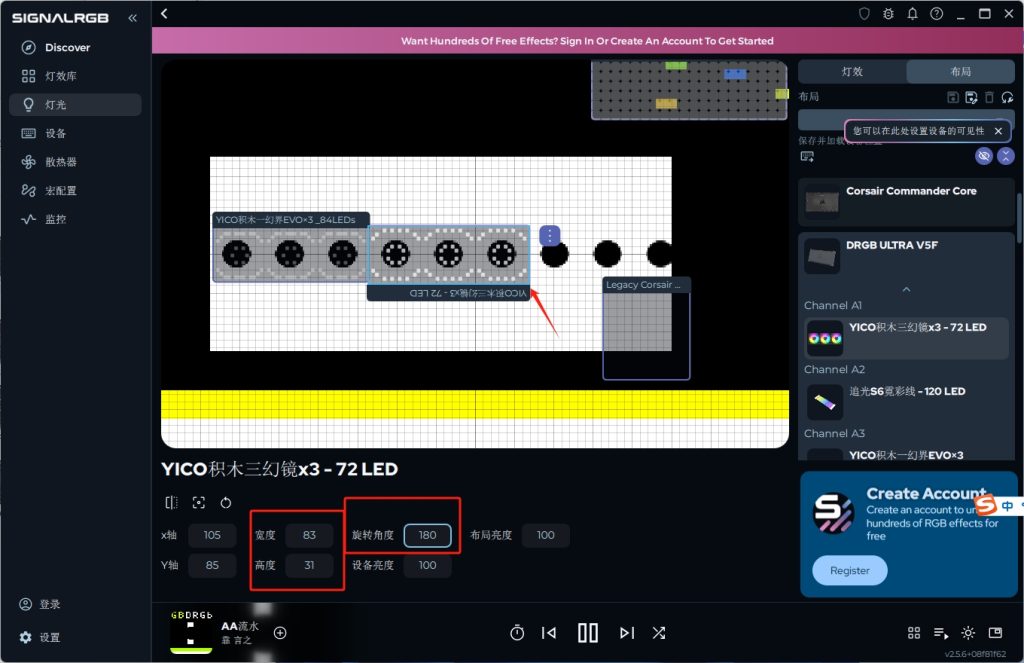Dismiss the device visibility tooltip

[x=998, y=131]
